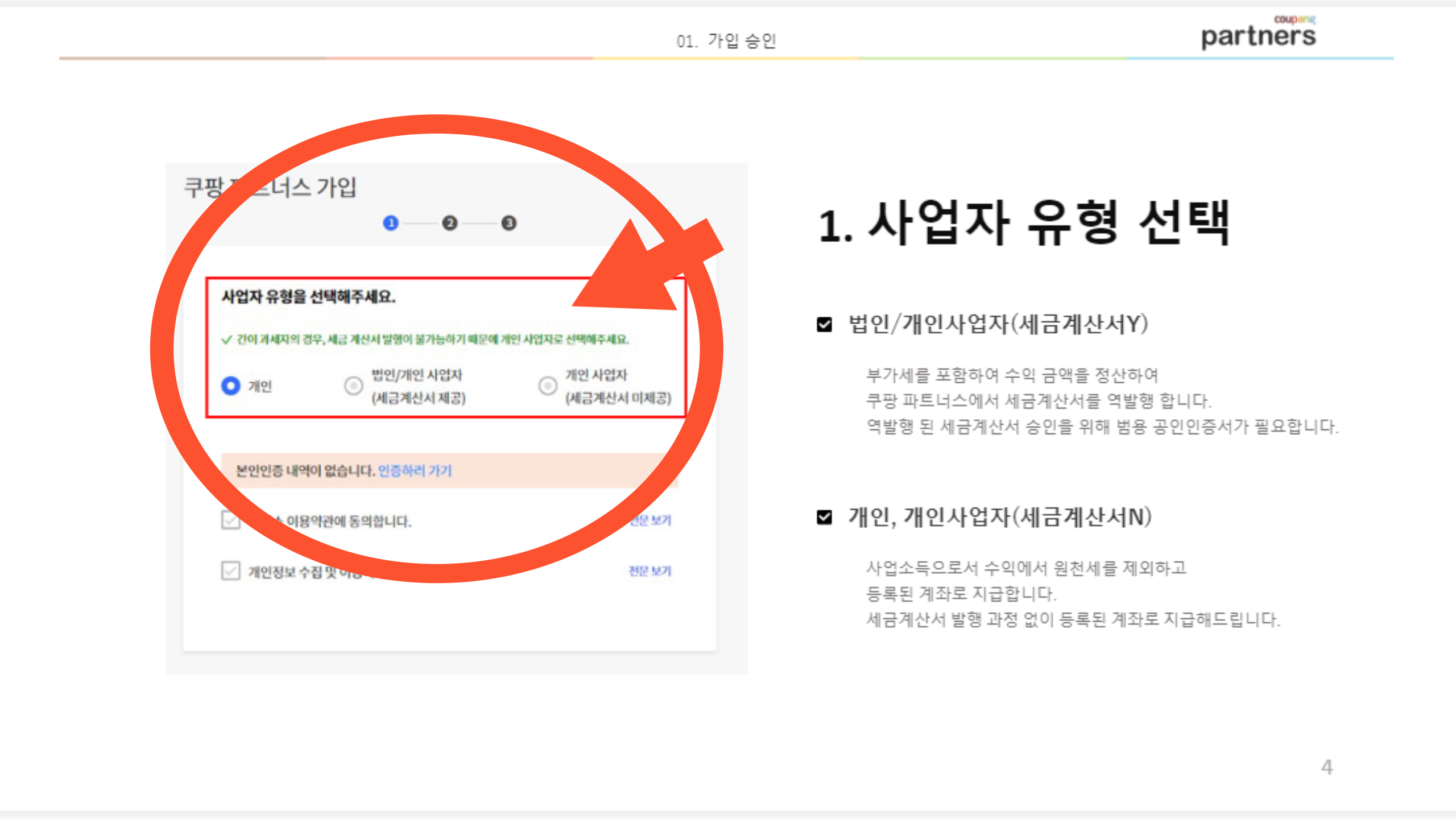Click the 1. 사업자 유형 선택 heading
Viewport: 1456px width, 819px height.
[1024, 224]
